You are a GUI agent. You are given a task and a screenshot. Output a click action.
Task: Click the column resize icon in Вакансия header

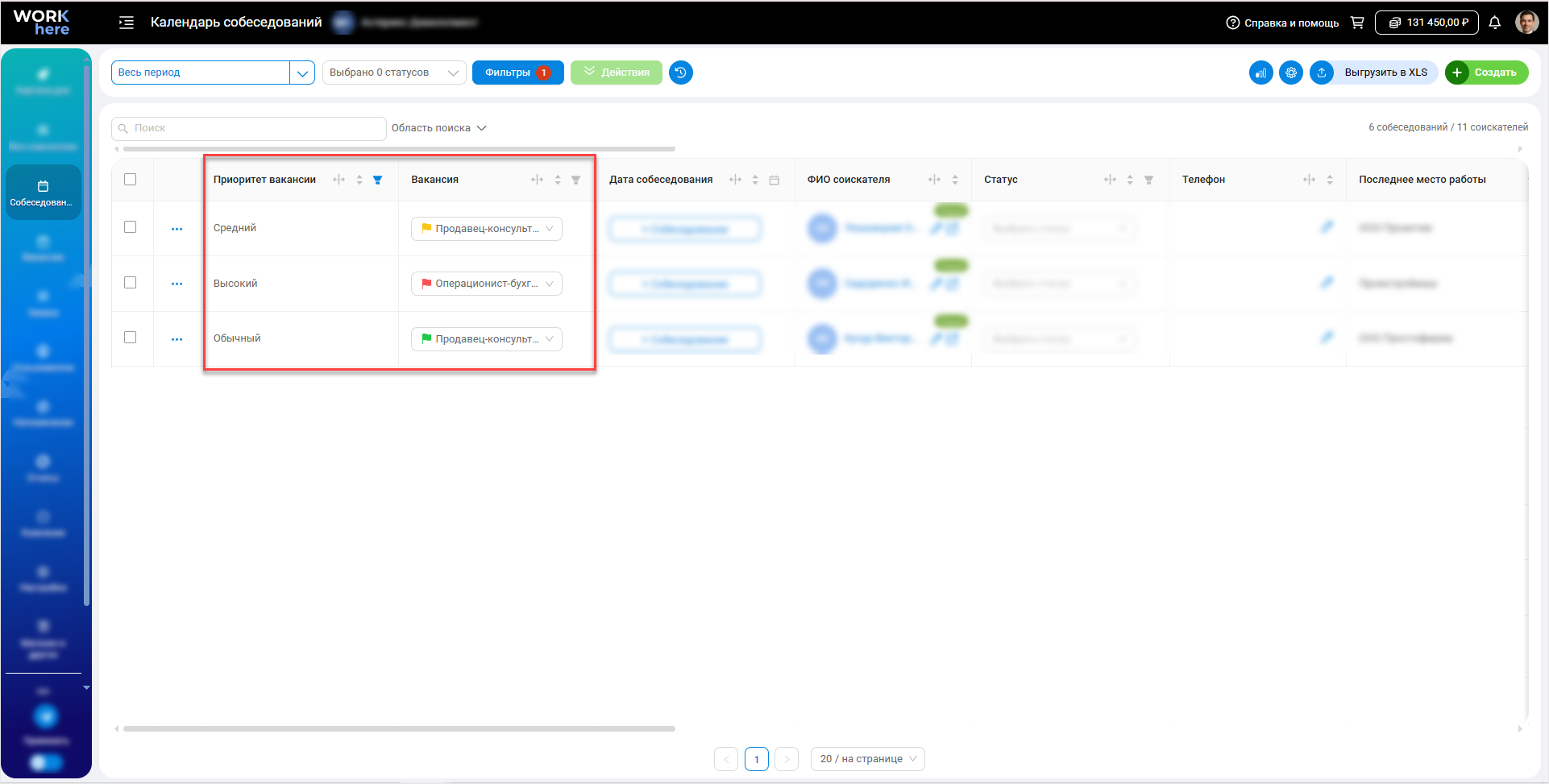[538, 180]
